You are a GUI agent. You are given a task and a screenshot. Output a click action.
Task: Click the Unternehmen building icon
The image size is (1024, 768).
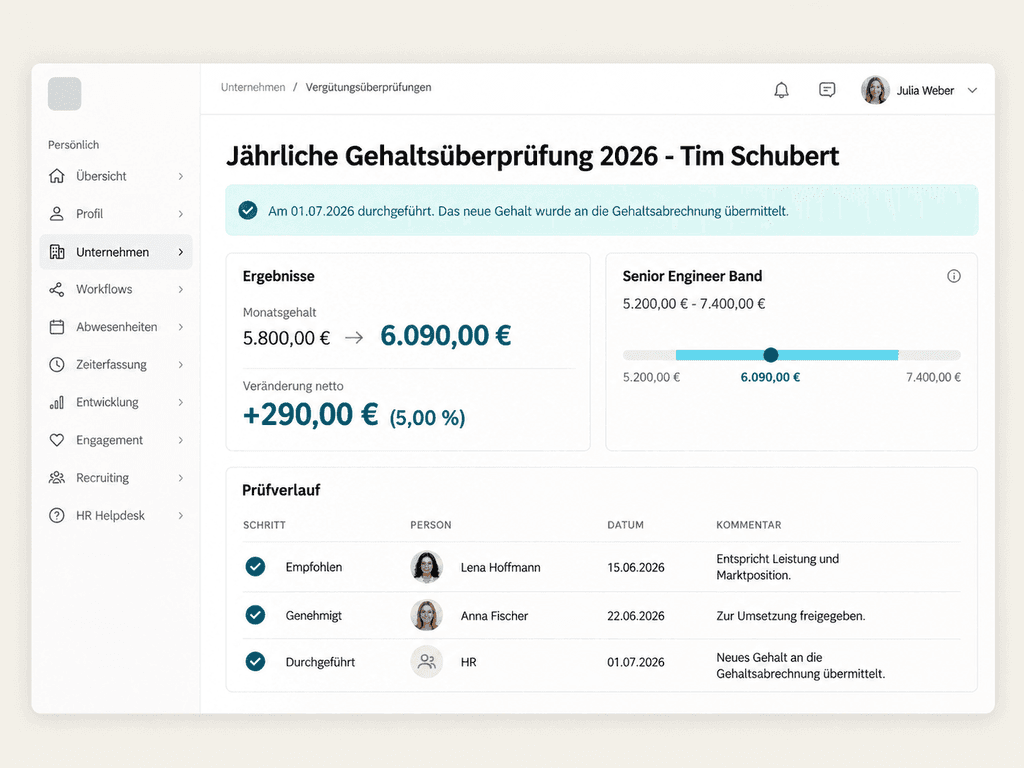tap(57, 252)
